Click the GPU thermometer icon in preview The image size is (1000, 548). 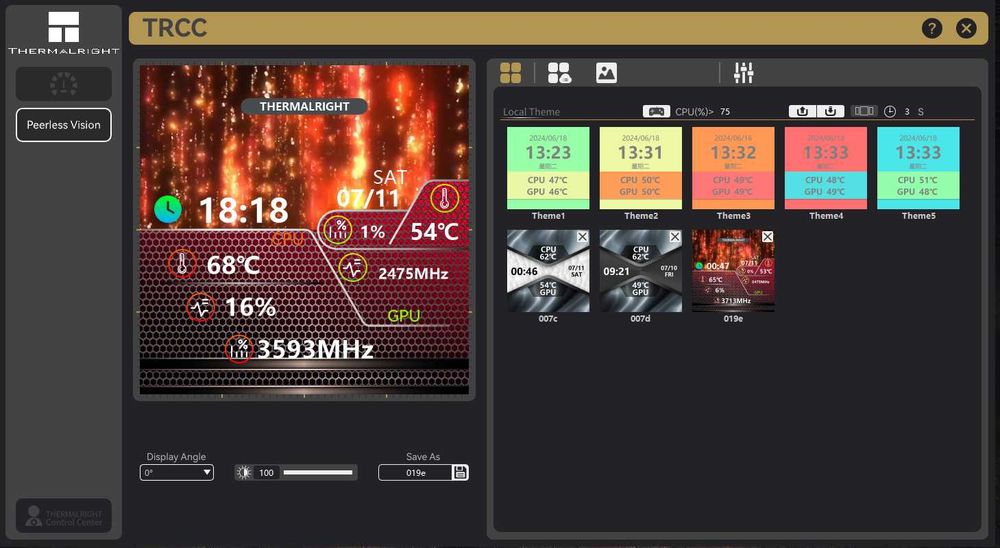pyautogui.click(x=445, y=198)
